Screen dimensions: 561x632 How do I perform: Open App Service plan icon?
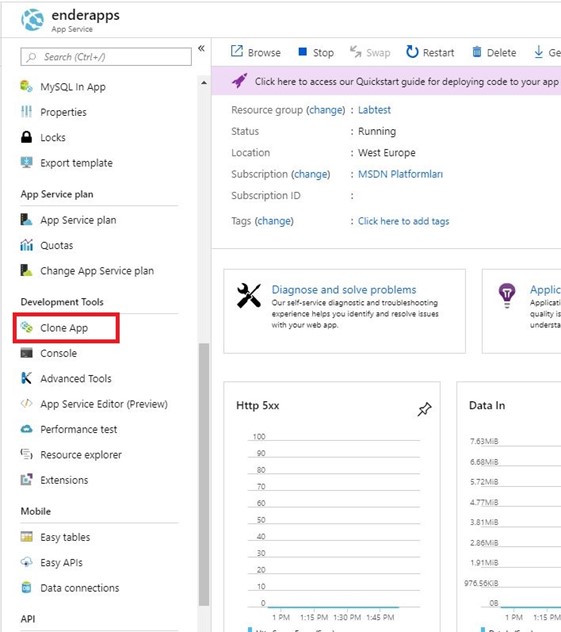click(x=27, y=220)
